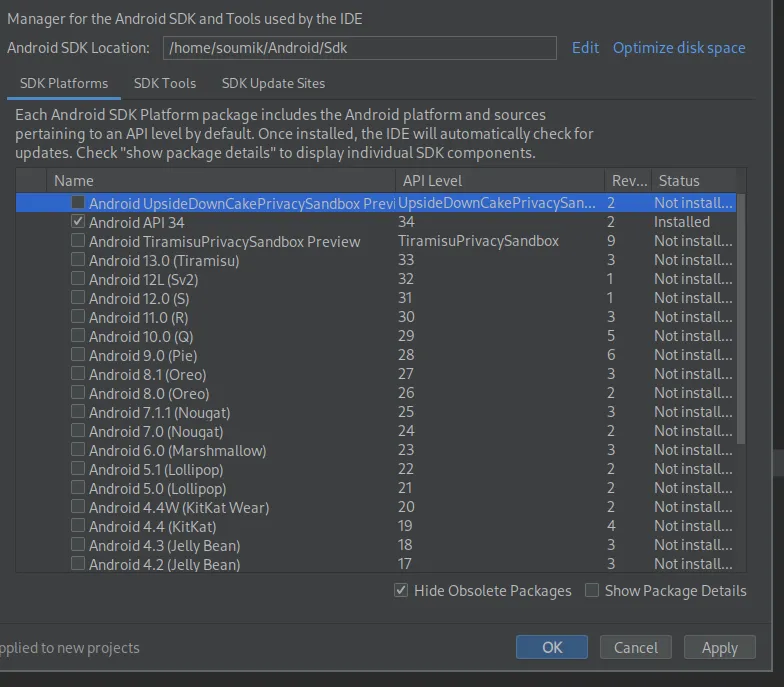Select the SDK Platforms tab
Screen dimensions: 784x687
pos(64,84)
